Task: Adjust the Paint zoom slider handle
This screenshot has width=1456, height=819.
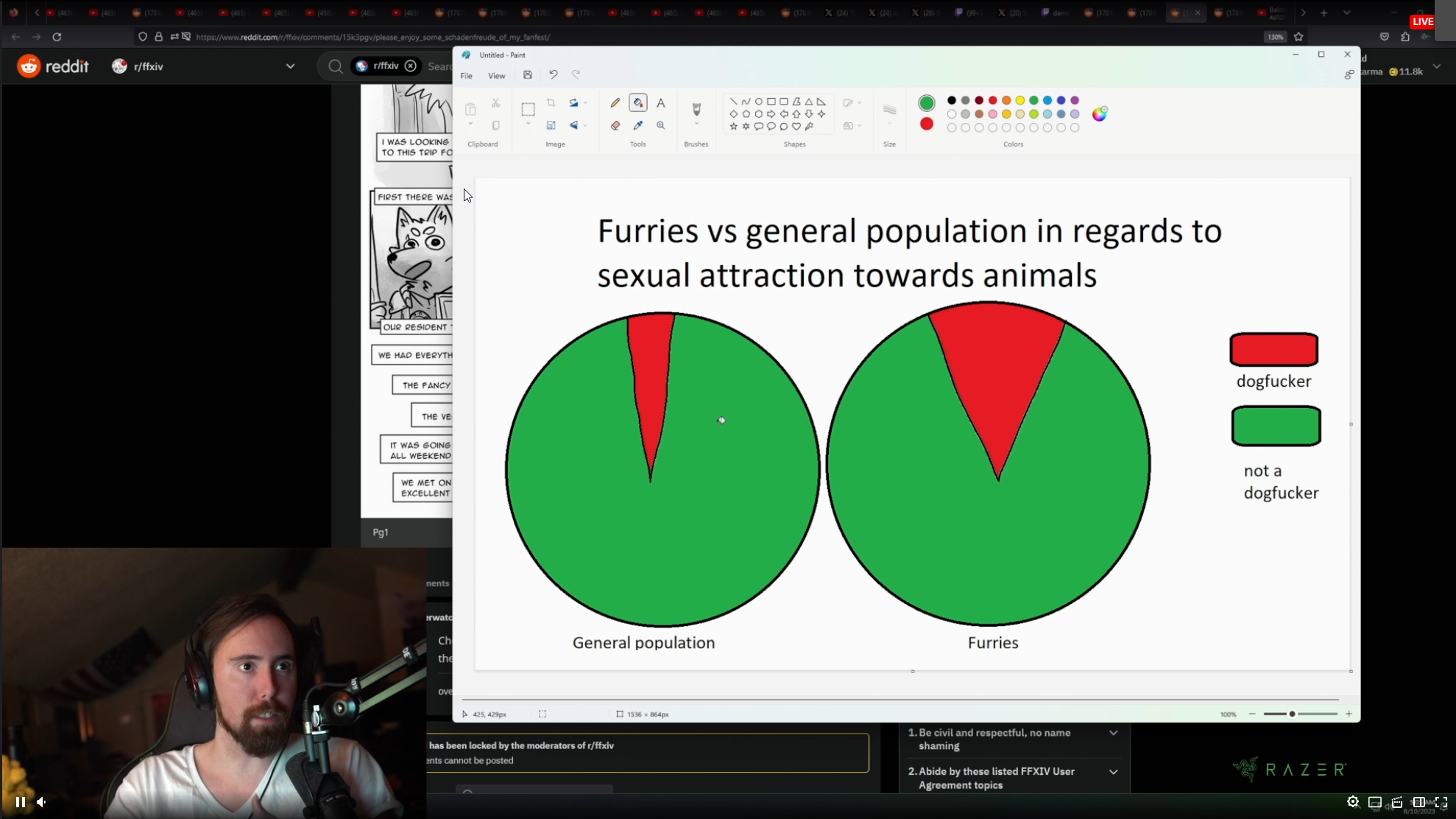Action: [x=1291, y=714]
